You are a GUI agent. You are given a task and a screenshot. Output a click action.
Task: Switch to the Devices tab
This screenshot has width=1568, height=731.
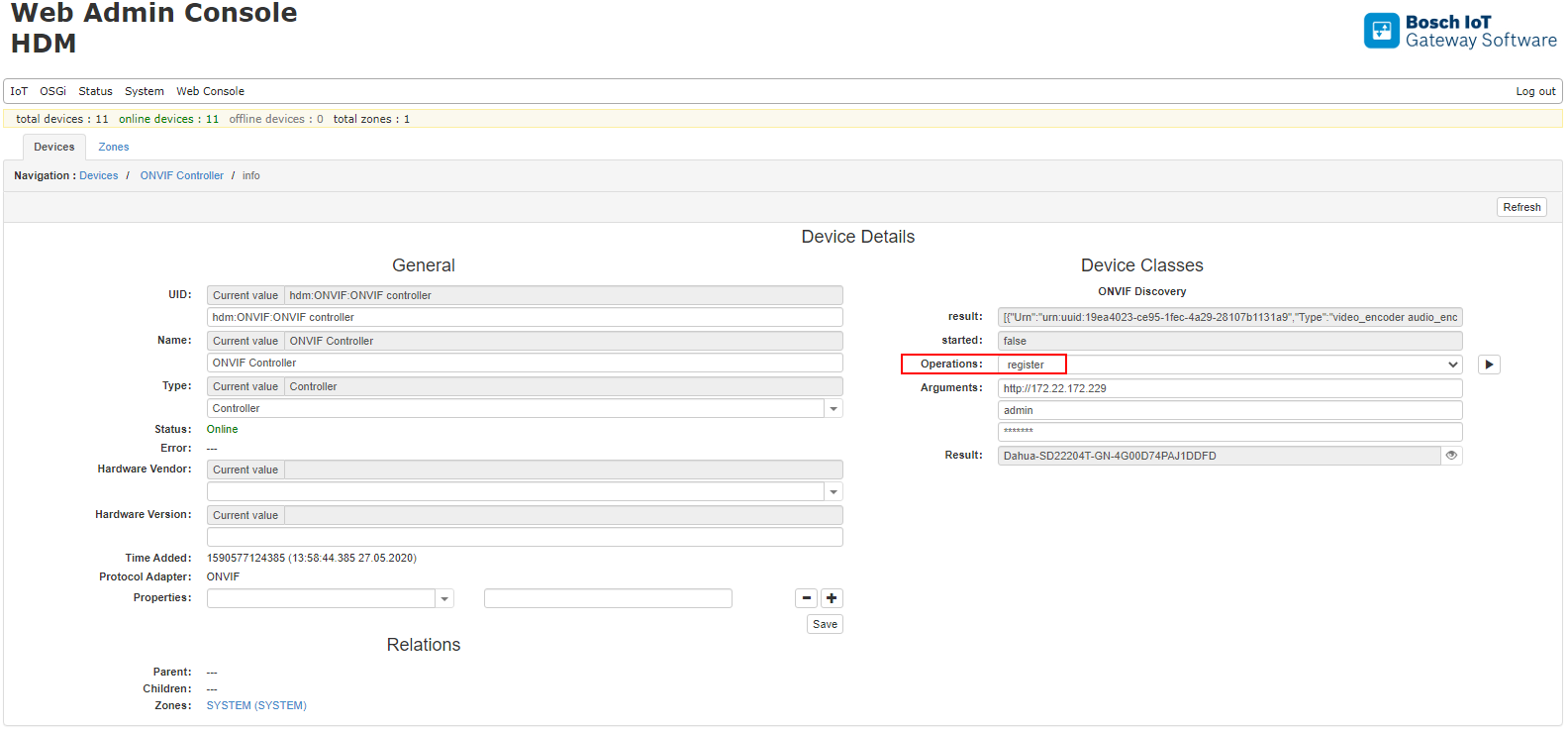click(x=54, y=147)
